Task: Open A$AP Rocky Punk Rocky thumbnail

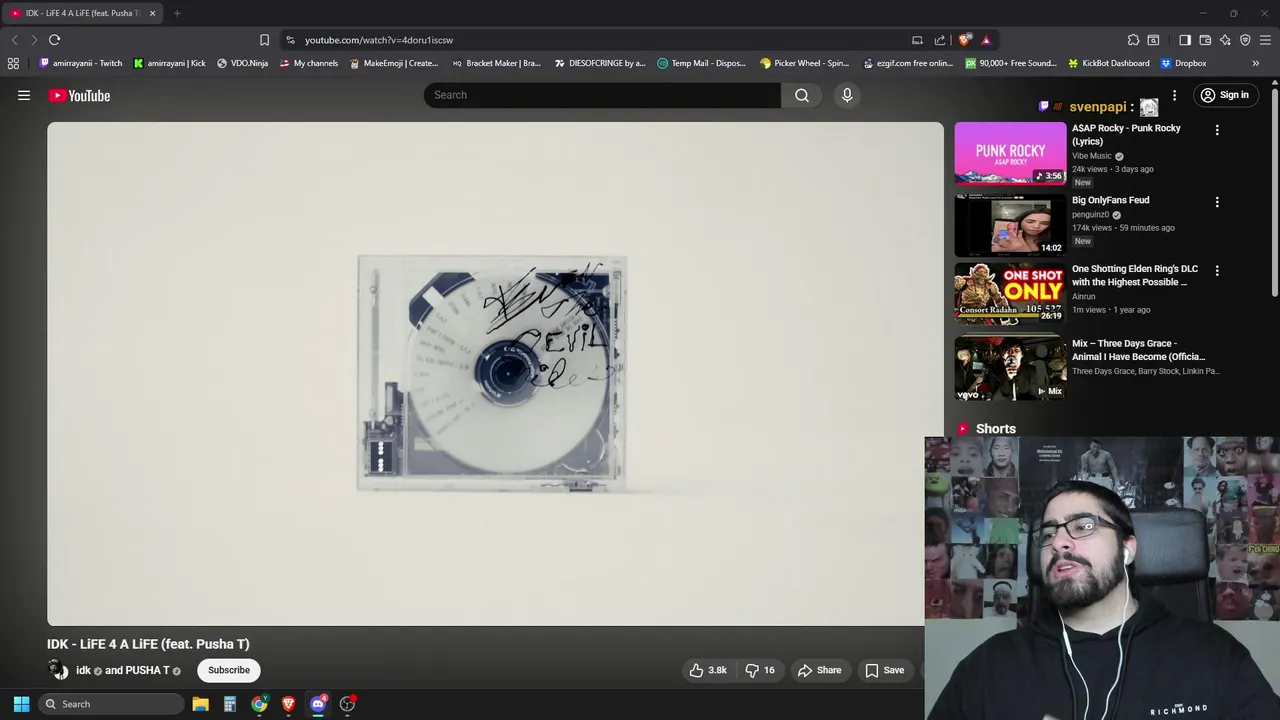Action: (1010, 154)
